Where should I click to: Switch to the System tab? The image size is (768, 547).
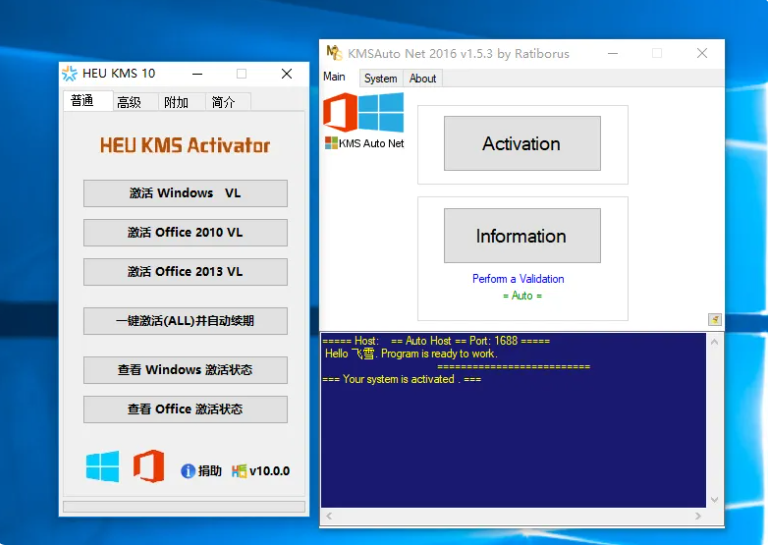pos(381,78)
